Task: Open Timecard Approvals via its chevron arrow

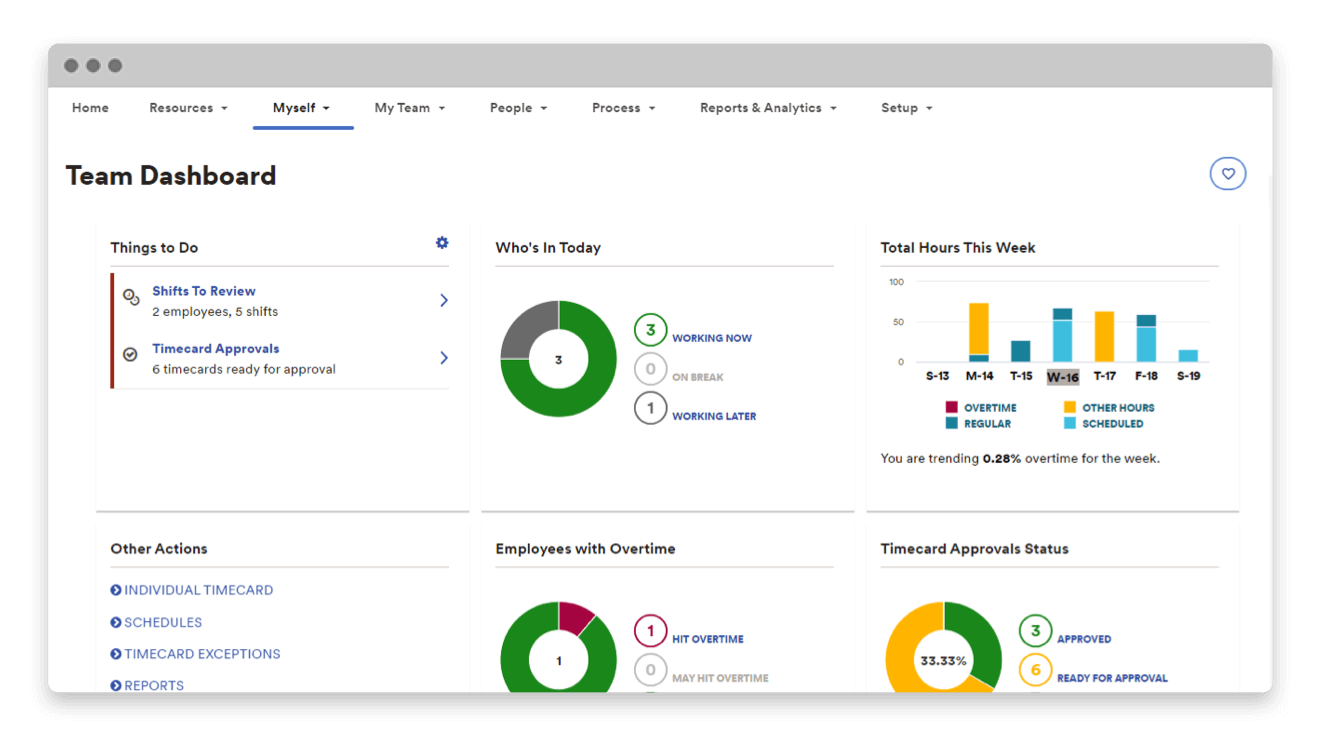Action: tap(443, 357)
